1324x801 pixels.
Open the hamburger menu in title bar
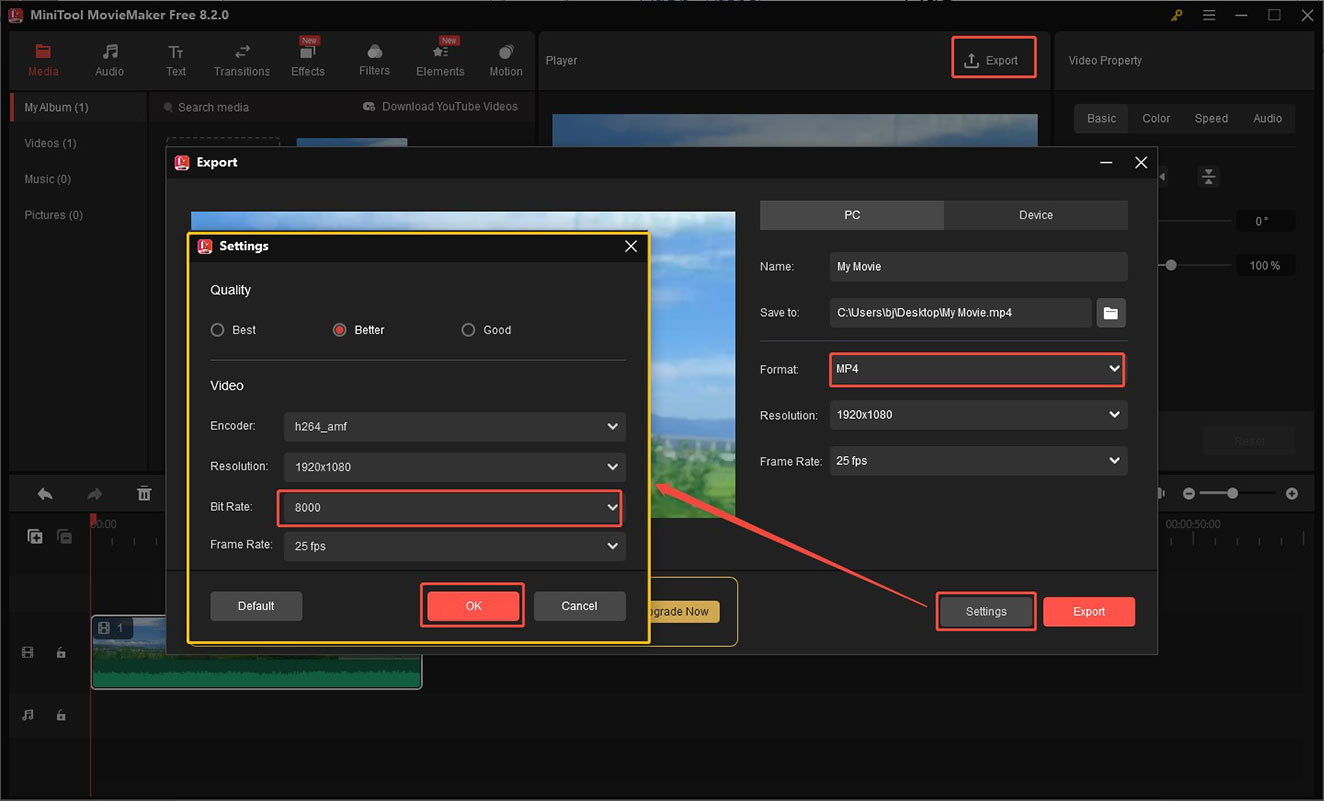point(1209,15)
